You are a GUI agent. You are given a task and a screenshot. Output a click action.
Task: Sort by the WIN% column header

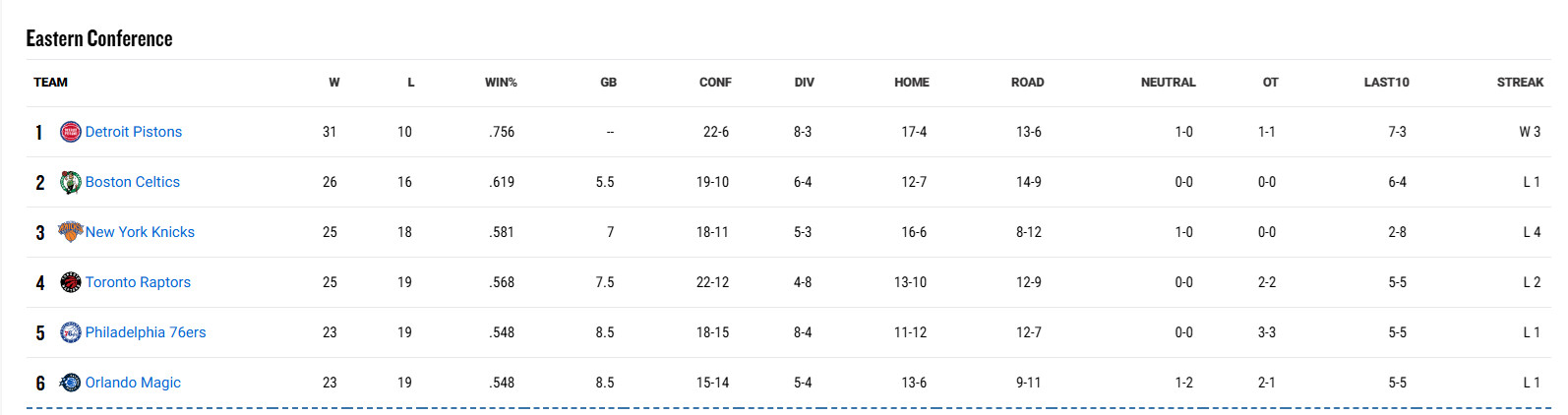501,83
